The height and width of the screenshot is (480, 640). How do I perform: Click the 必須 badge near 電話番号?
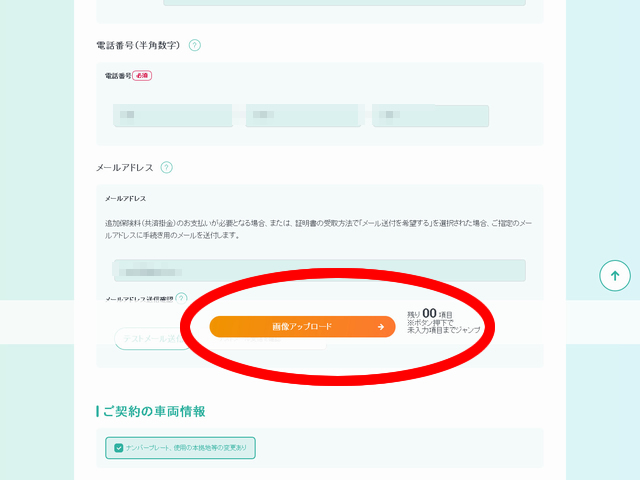tap(142, 75)
